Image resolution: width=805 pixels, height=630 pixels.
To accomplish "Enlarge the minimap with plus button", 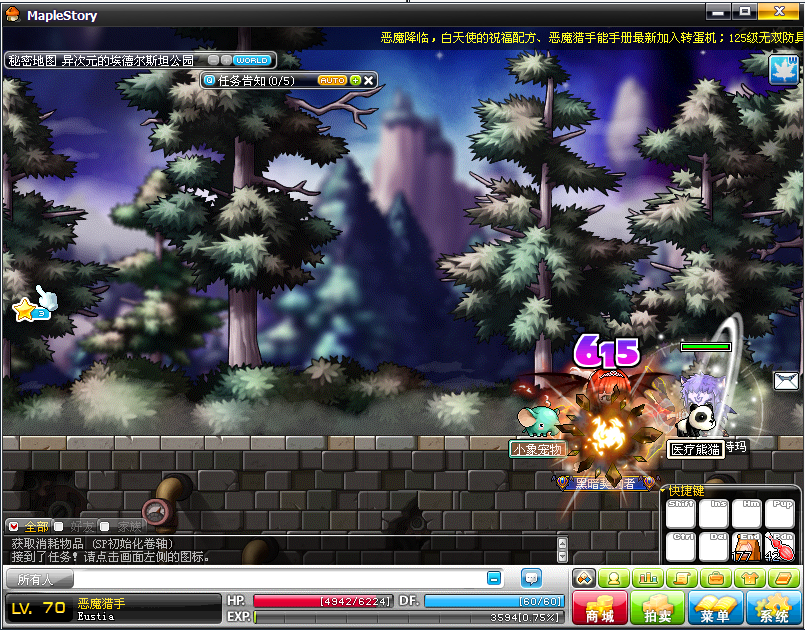I will 226,60.
